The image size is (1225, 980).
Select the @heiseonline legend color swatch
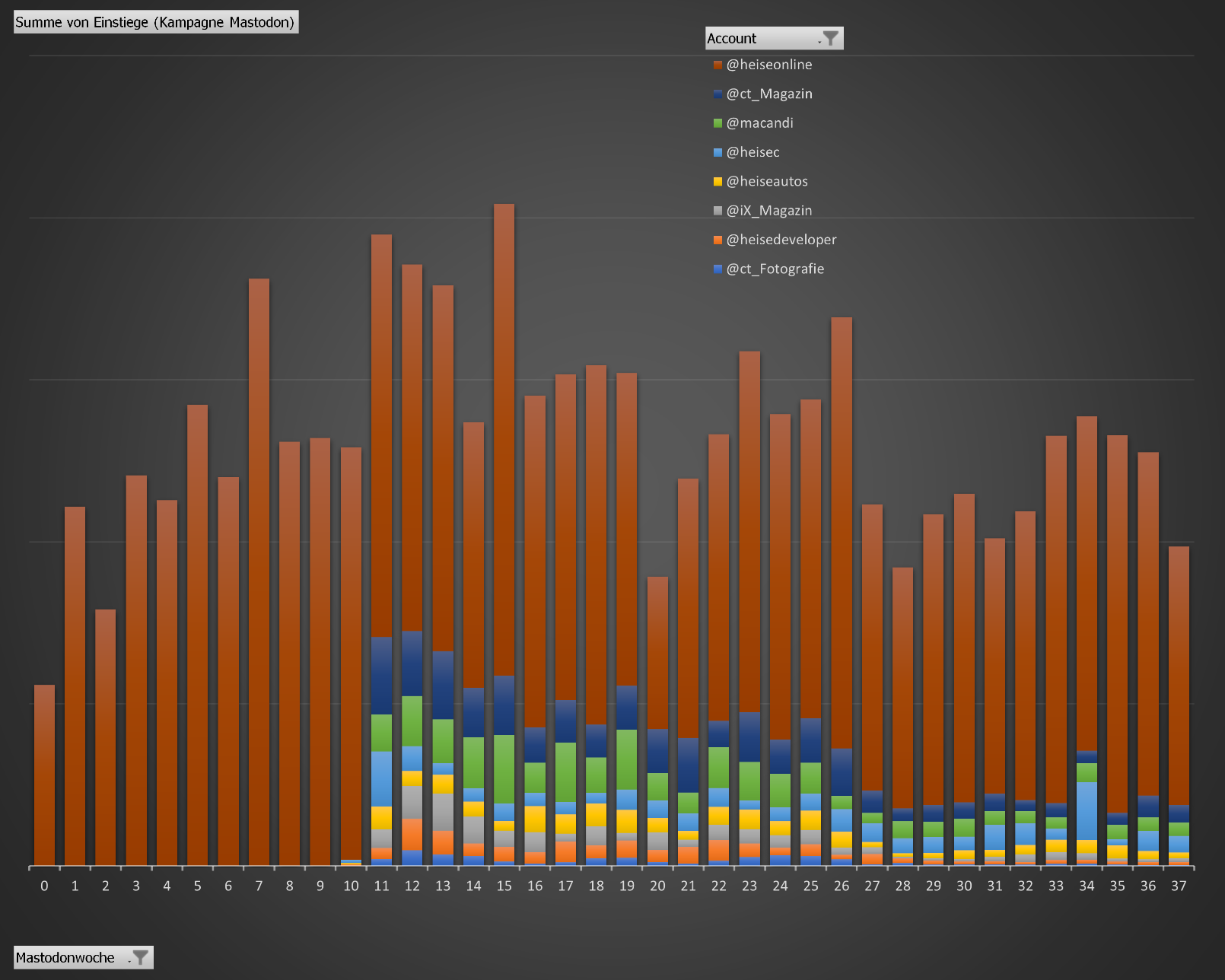click(x=717, y=65)
